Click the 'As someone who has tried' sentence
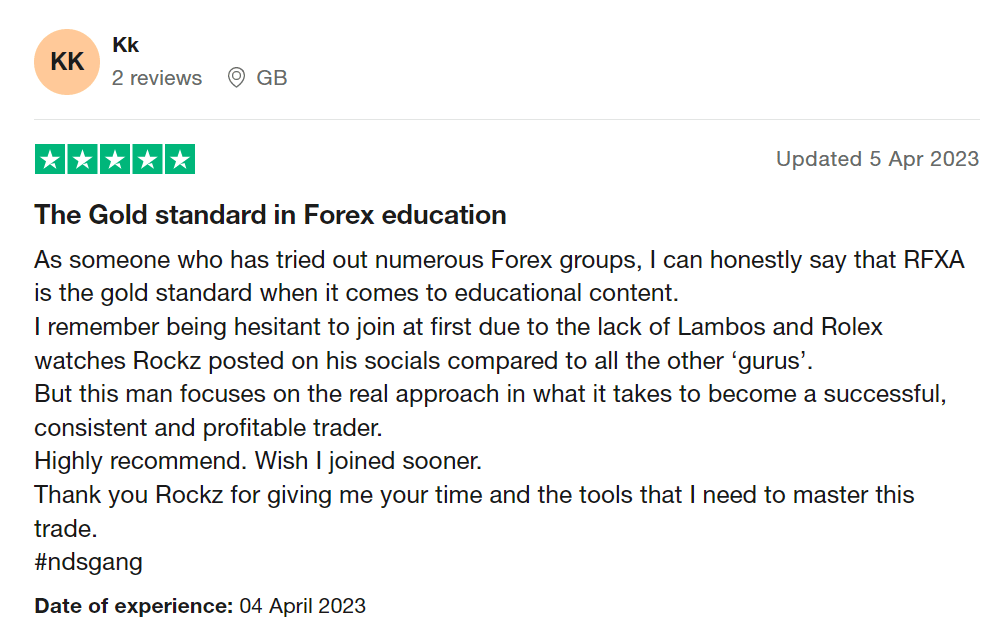This screenshot has height=636, width=1008. [x=498, y=260]
